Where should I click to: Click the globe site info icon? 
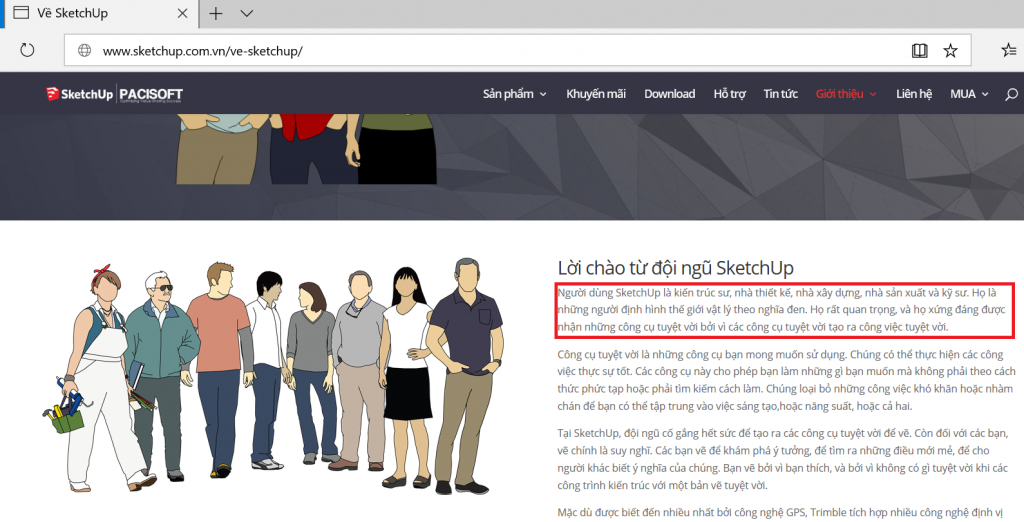coord(84,50)
